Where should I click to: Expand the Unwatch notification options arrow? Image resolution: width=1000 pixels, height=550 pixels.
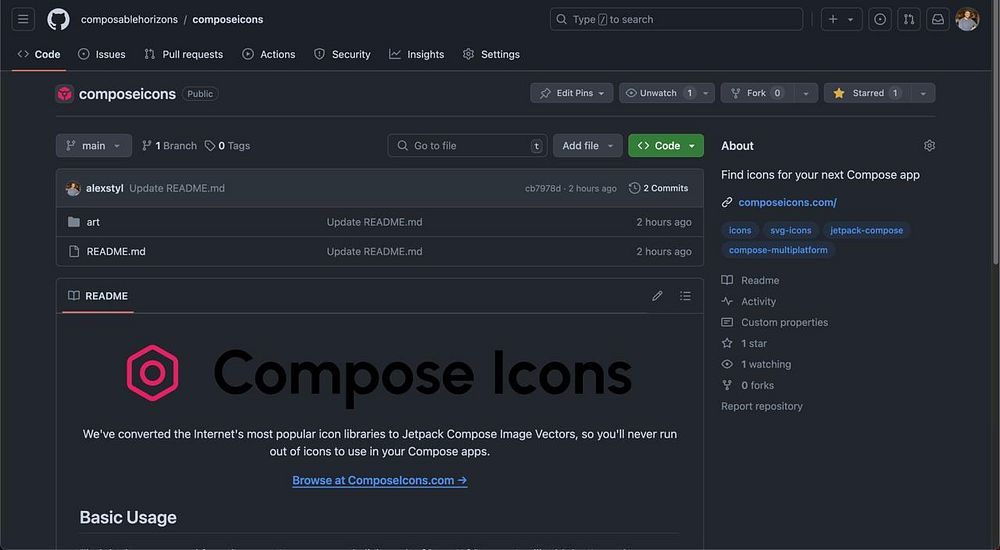pos(706,93)
